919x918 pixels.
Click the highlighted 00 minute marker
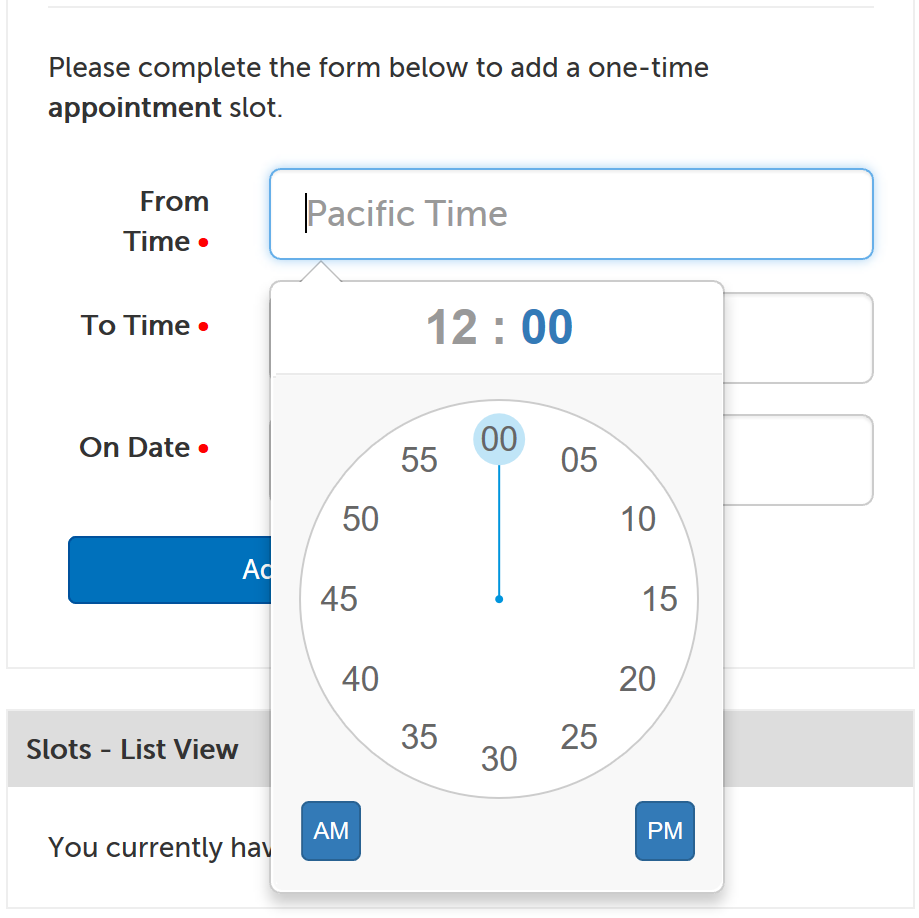[498, 438]
